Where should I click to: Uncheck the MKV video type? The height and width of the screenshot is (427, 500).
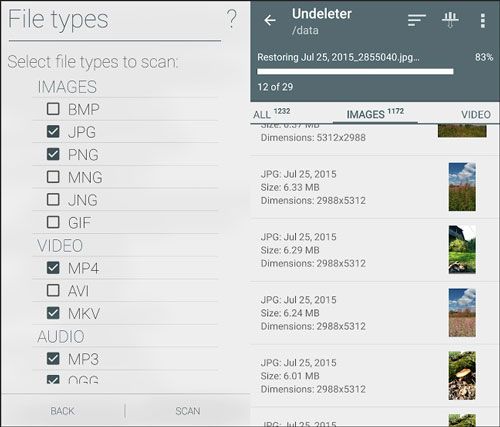coord(53,313)
